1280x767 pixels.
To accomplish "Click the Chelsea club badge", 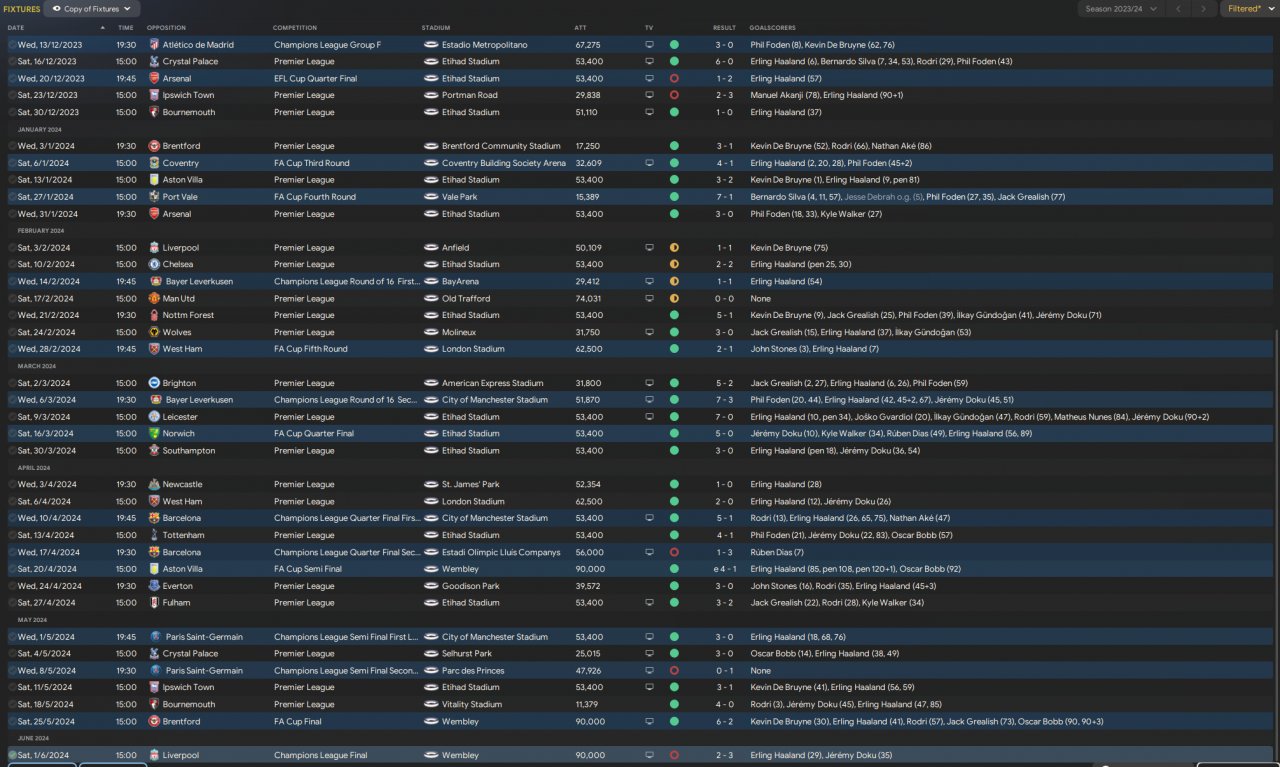I will point(154,265).
